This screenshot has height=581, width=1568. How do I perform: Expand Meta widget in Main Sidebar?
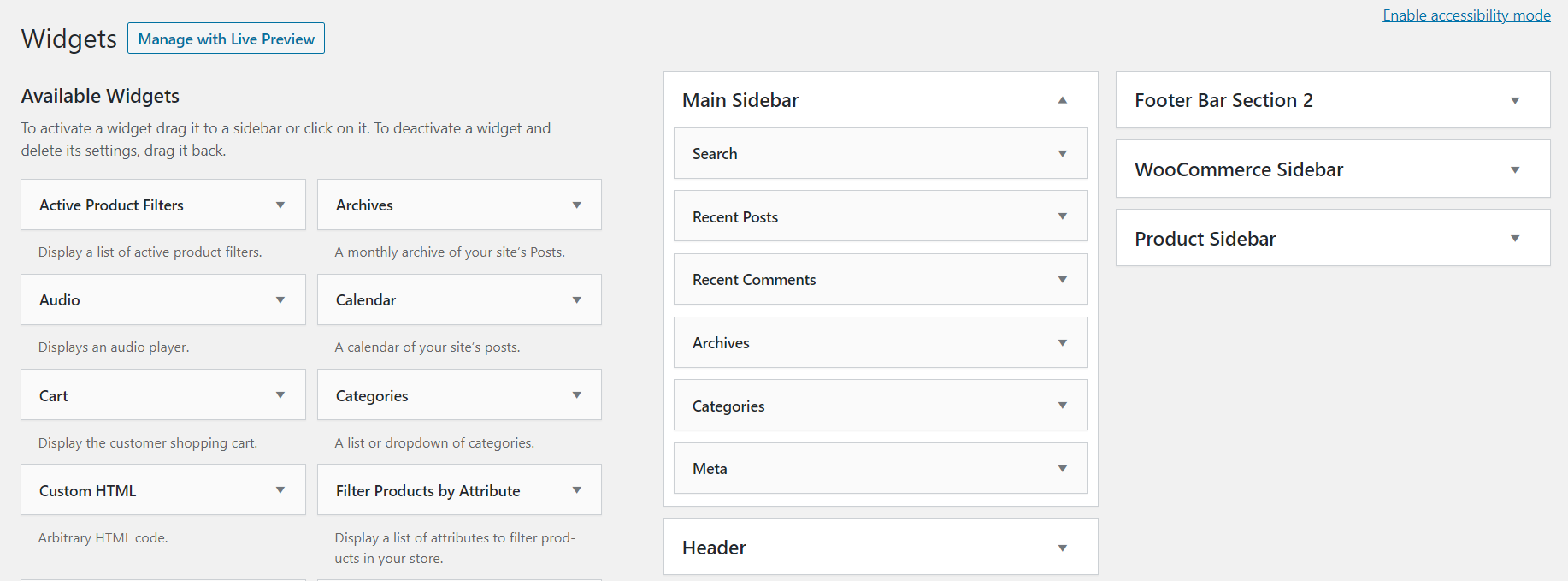coord(1062,469)
